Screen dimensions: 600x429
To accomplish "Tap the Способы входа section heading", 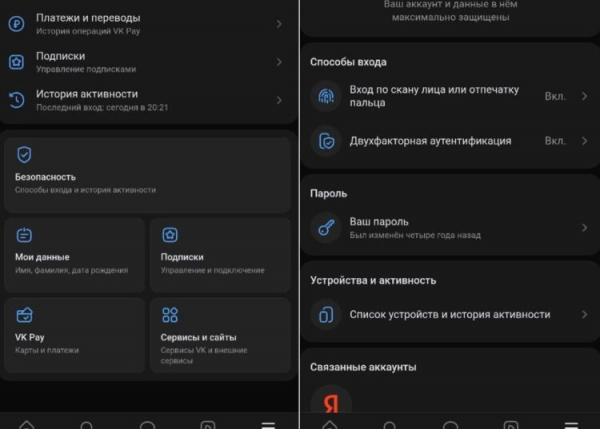I will tap(348, 62).
